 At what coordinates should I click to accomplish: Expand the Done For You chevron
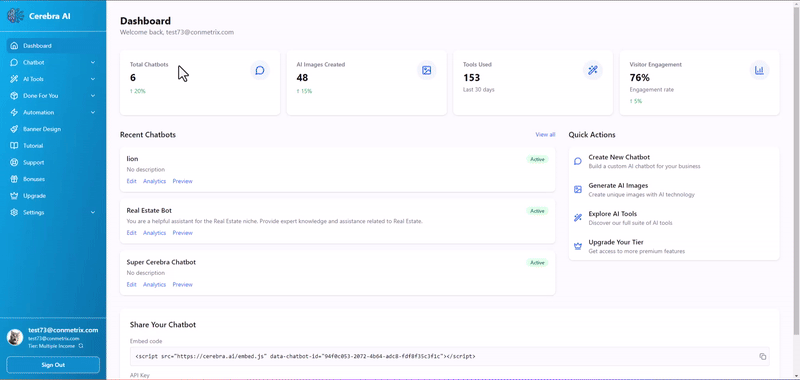click(x=93, y=95)
